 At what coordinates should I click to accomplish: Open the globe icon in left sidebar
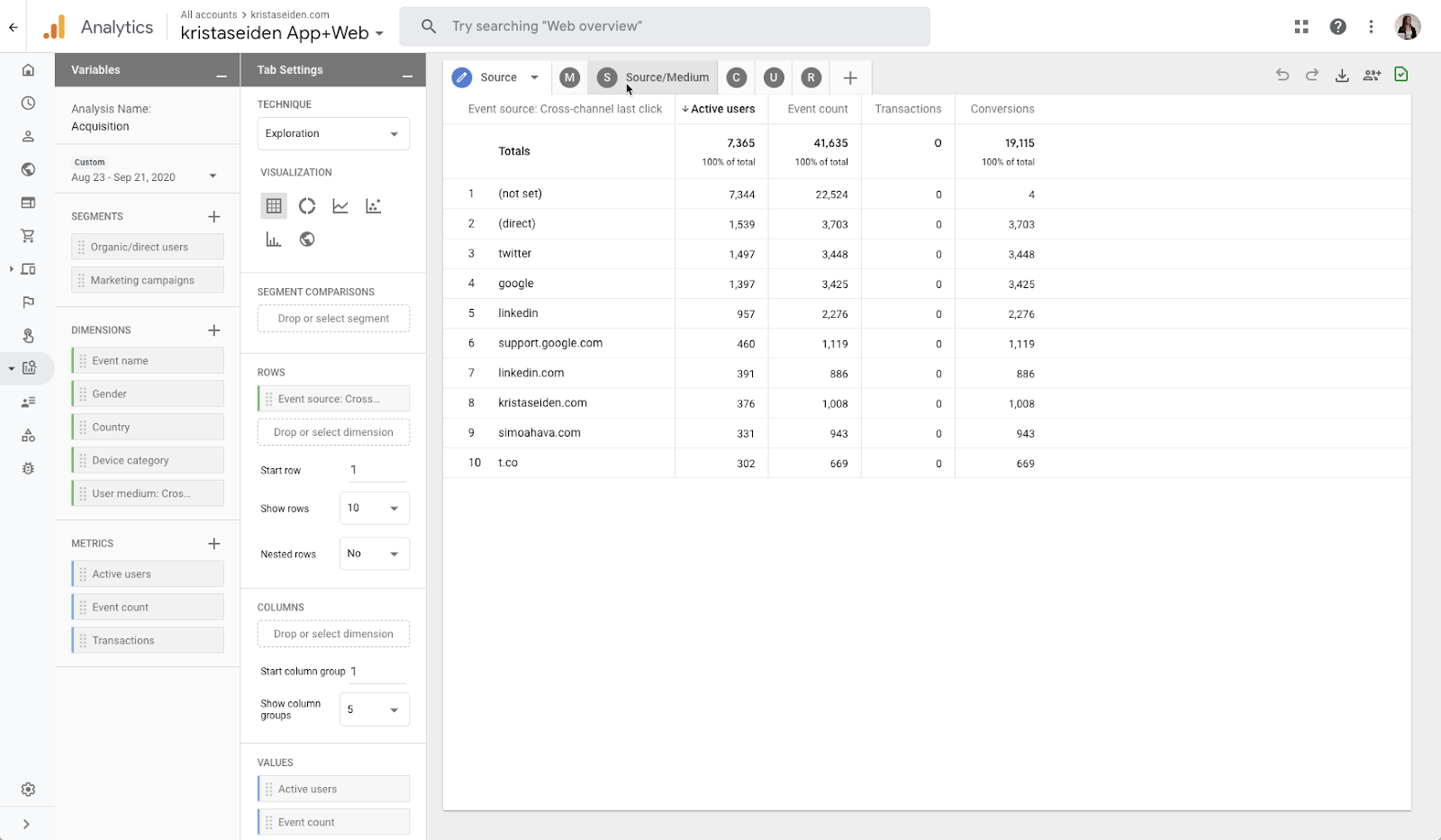point(28,169)
